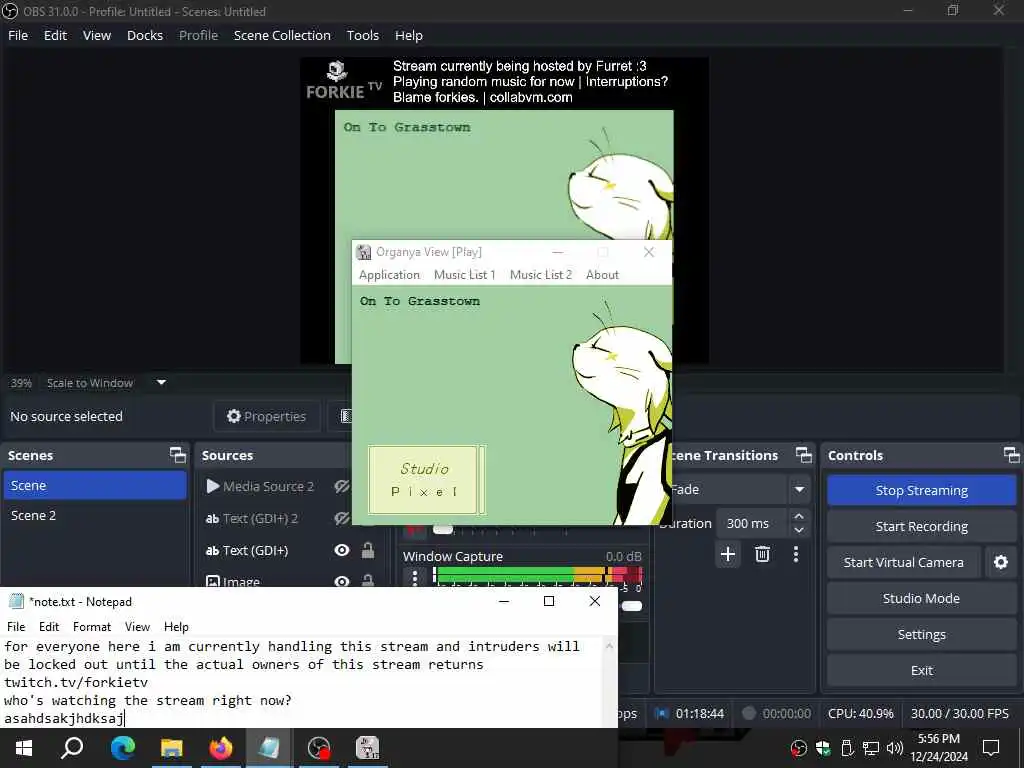Open transition options three-dot menu
Screen dimensions: 1024x768
coord(795,554)
